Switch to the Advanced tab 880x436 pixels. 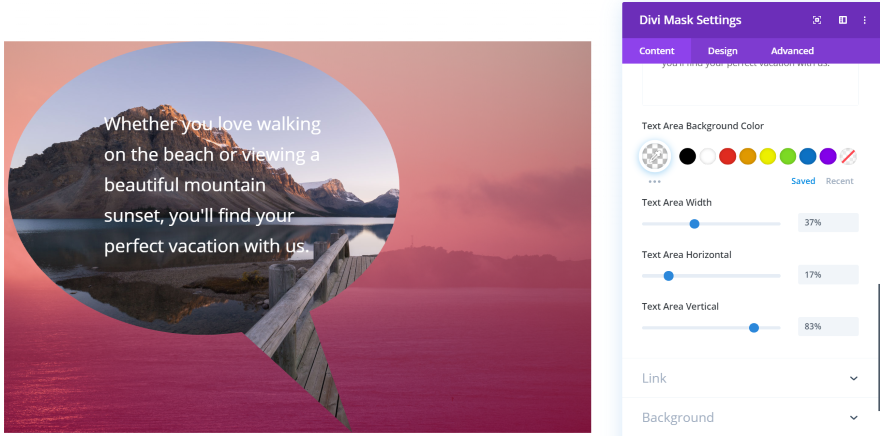click(x=792, y=51)
